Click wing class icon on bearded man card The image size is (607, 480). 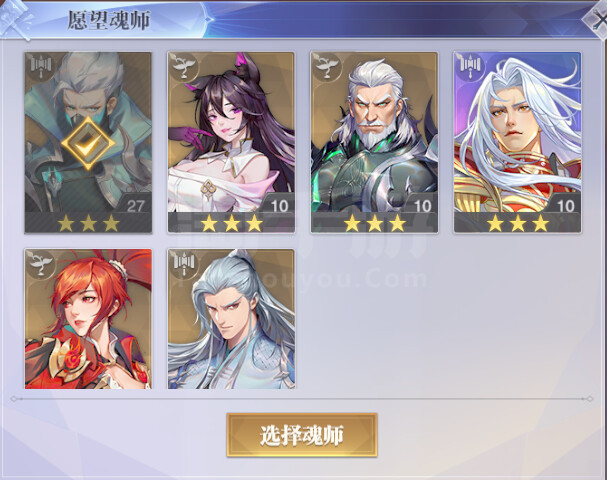(326, 66)
